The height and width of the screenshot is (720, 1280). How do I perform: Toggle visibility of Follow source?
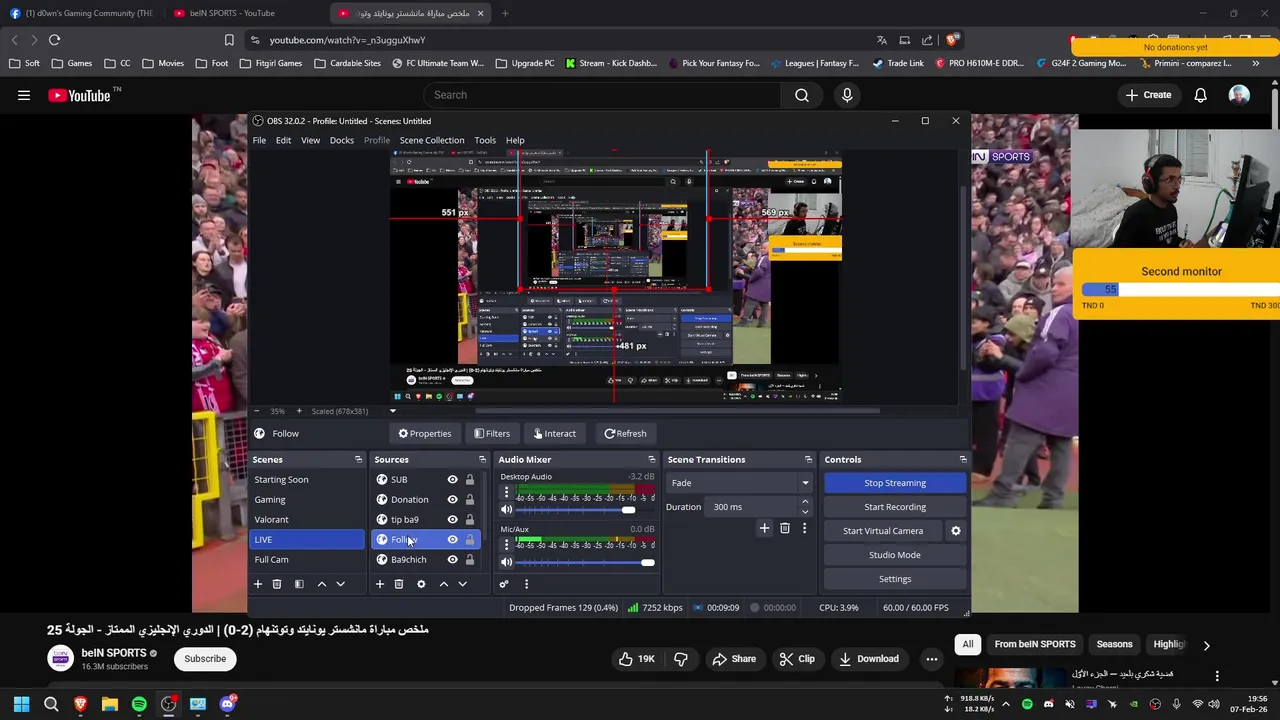coord(452,540)
